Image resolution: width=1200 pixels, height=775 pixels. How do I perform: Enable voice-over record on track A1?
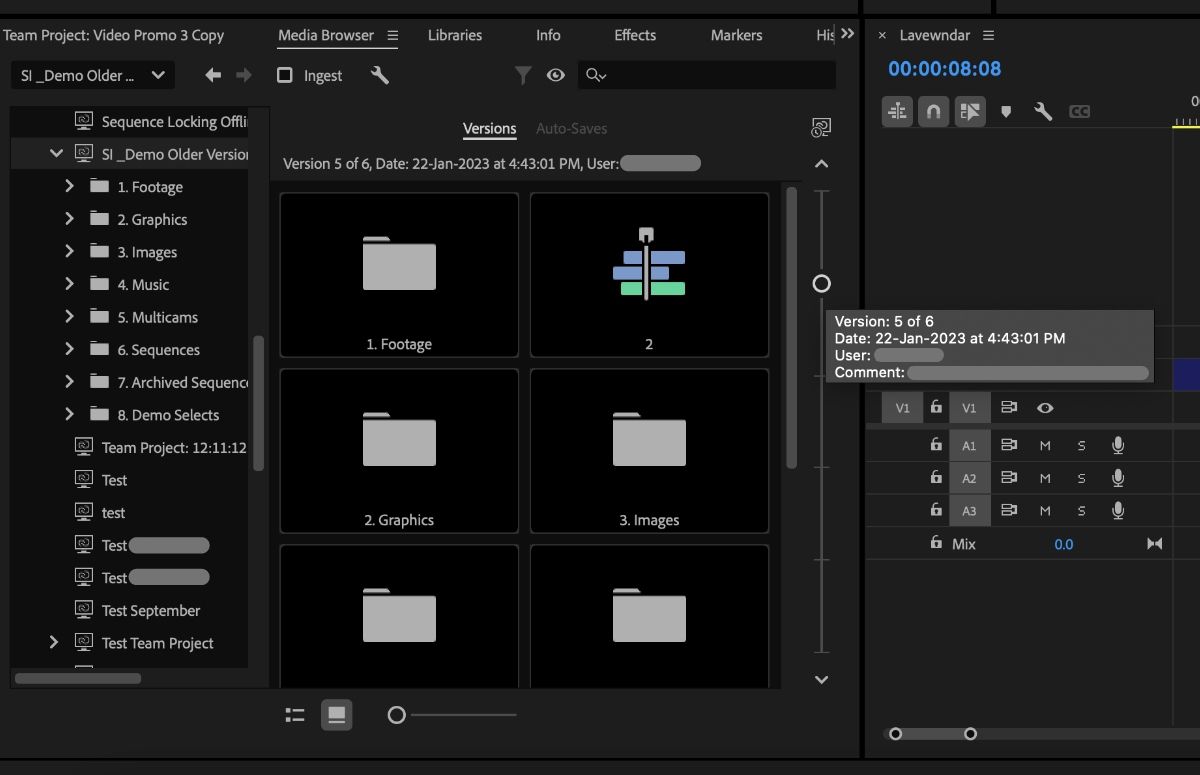1118,445
